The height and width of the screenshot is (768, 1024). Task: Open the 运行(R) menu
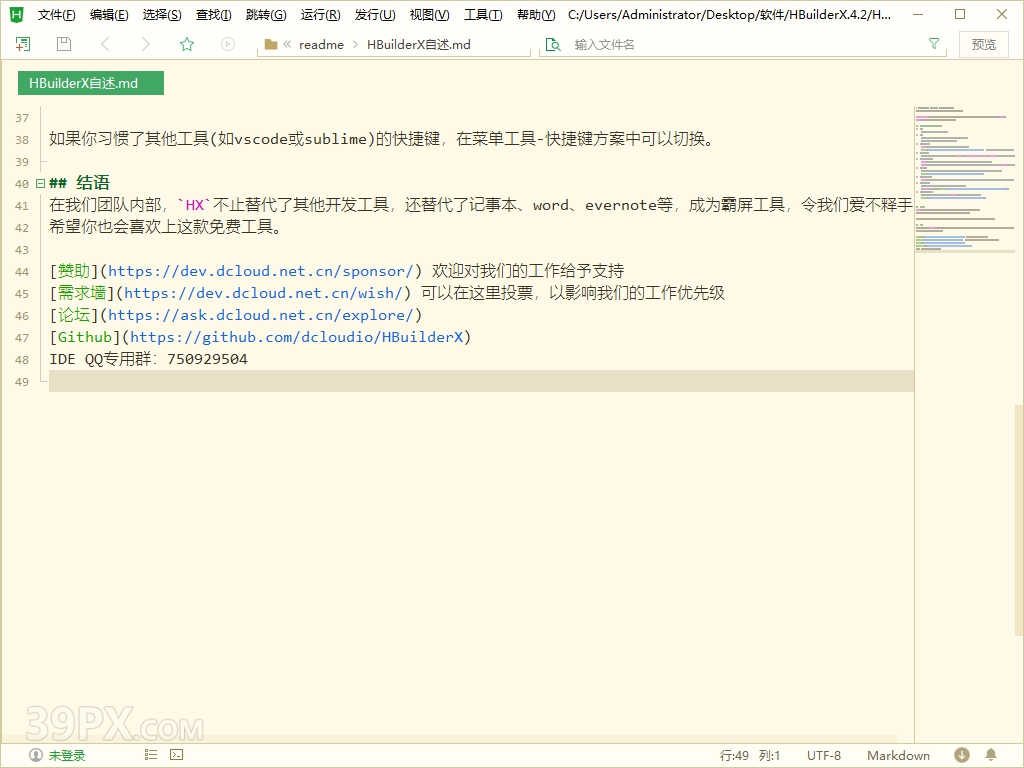point(321,15)
